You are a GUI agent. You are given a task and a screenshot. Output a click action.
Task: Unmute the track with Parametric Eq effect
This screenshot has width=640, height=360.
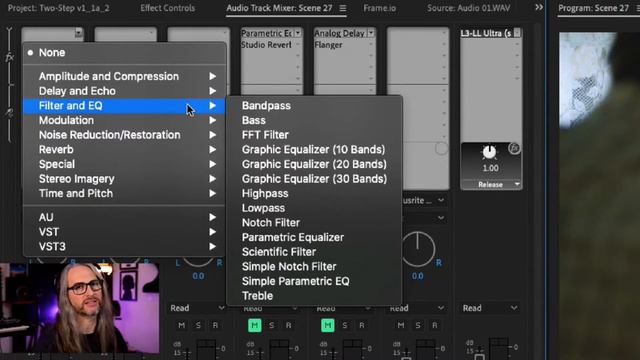click(x=255, y=325)
